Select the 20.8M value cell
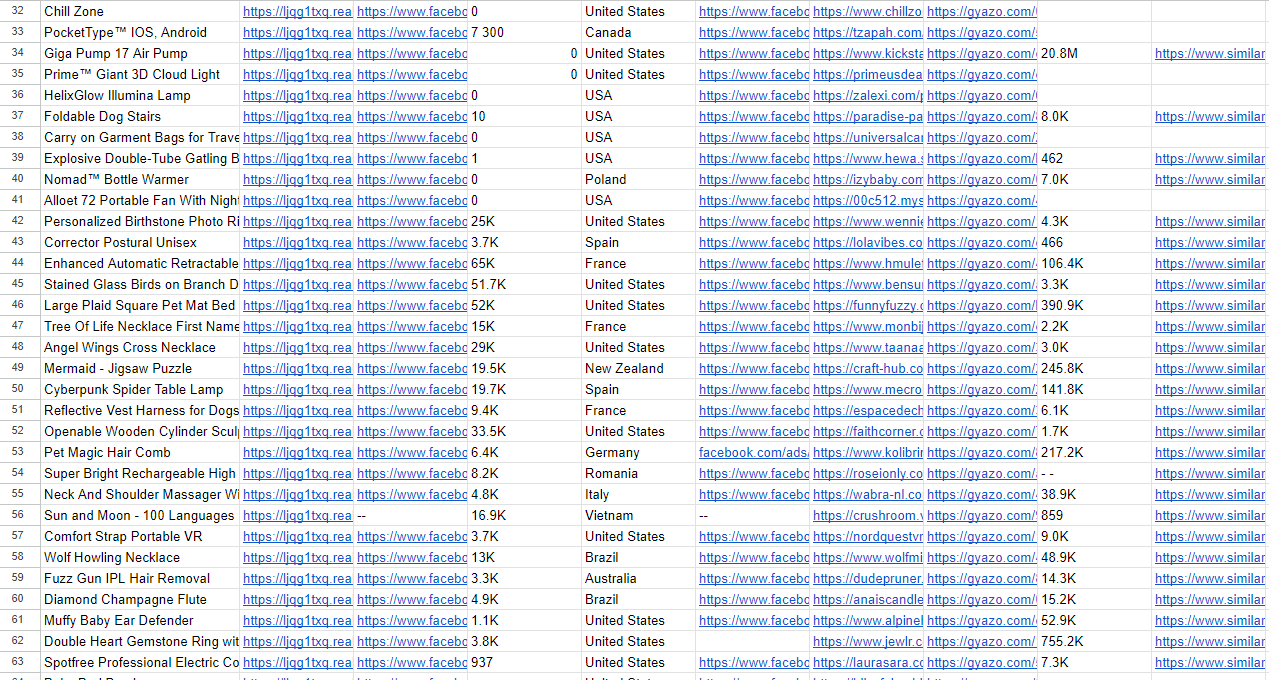Screen dimensions: 1269x680 (1094, 54)
